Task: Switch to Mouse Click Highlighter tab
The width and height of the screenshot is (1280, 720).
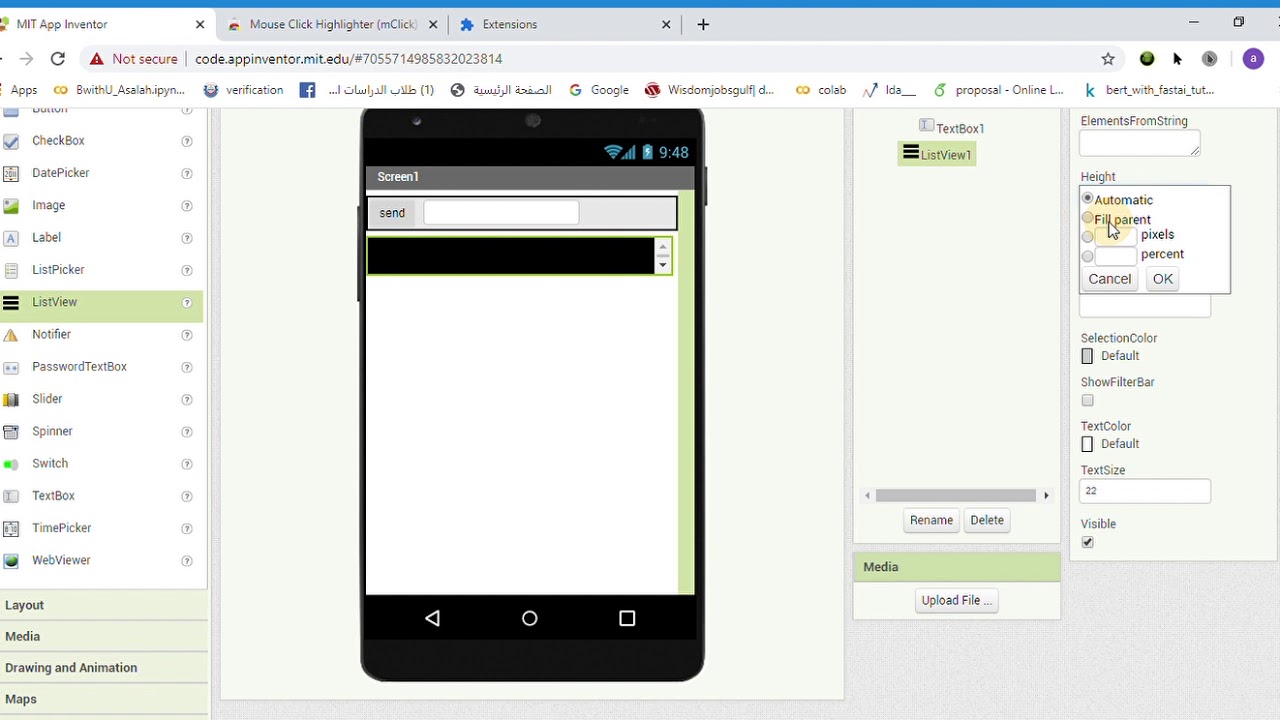Action: click(332, 24)
